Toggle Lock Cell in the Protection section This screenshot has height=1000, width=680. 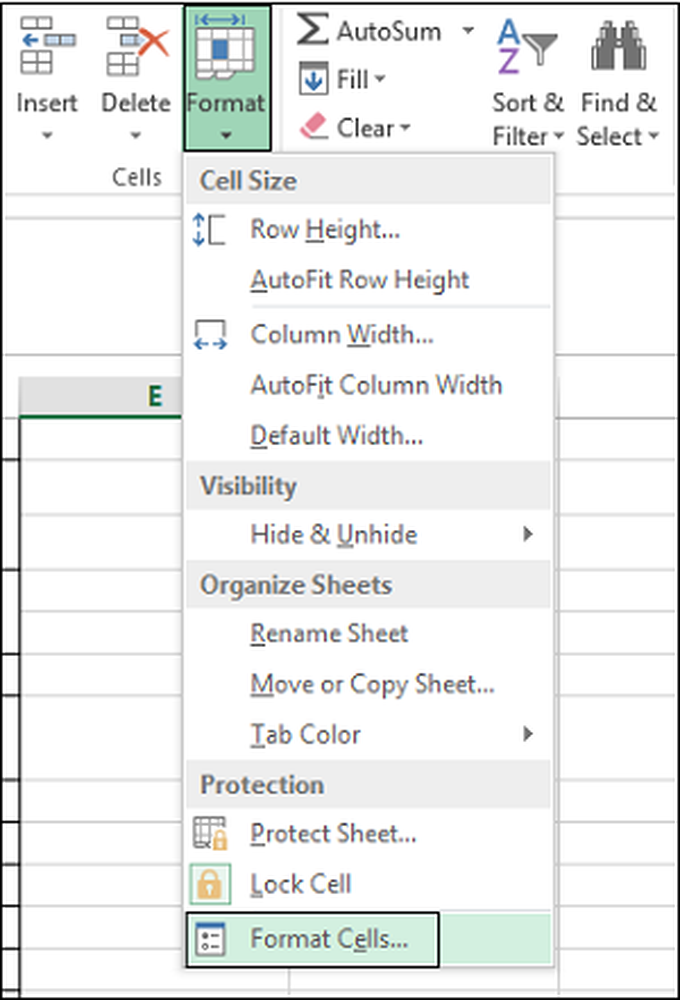[x=300, y=884]
